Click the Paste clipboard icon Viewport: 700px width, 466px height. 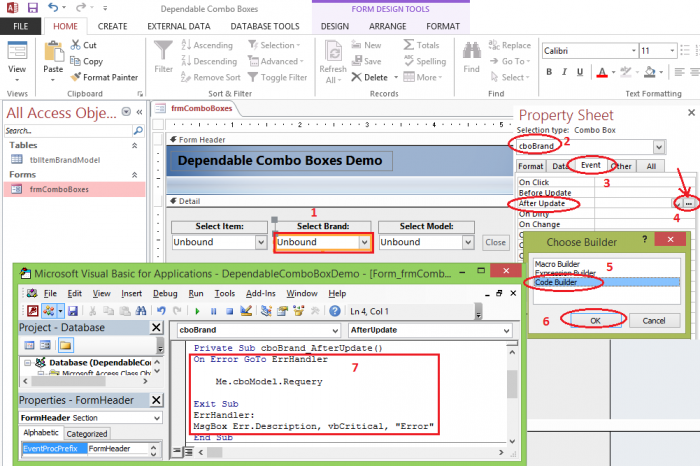pyautogui.click(x=53, y=52)
